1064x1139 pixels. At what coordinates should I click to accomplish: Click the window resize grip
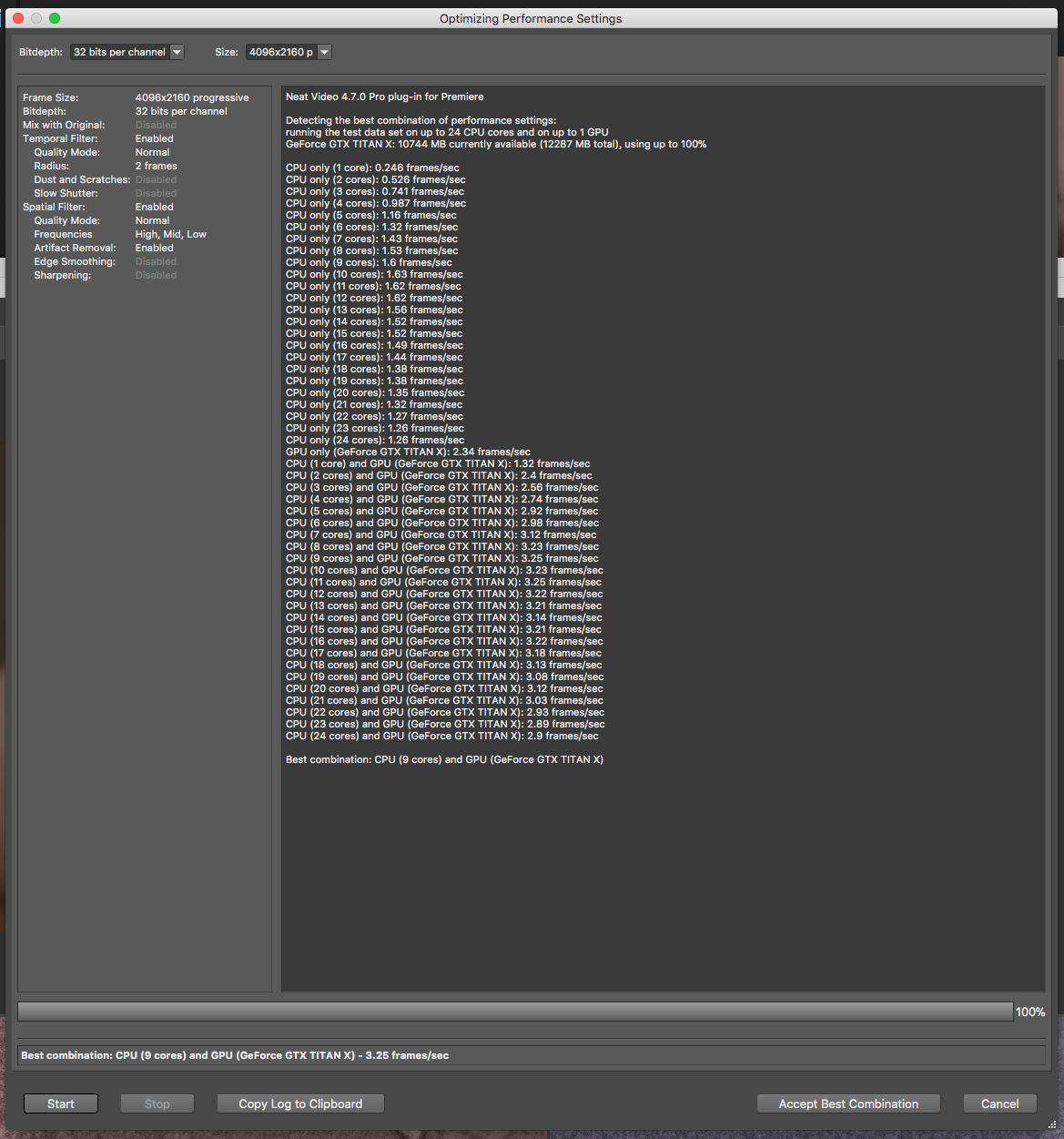1052,1125
